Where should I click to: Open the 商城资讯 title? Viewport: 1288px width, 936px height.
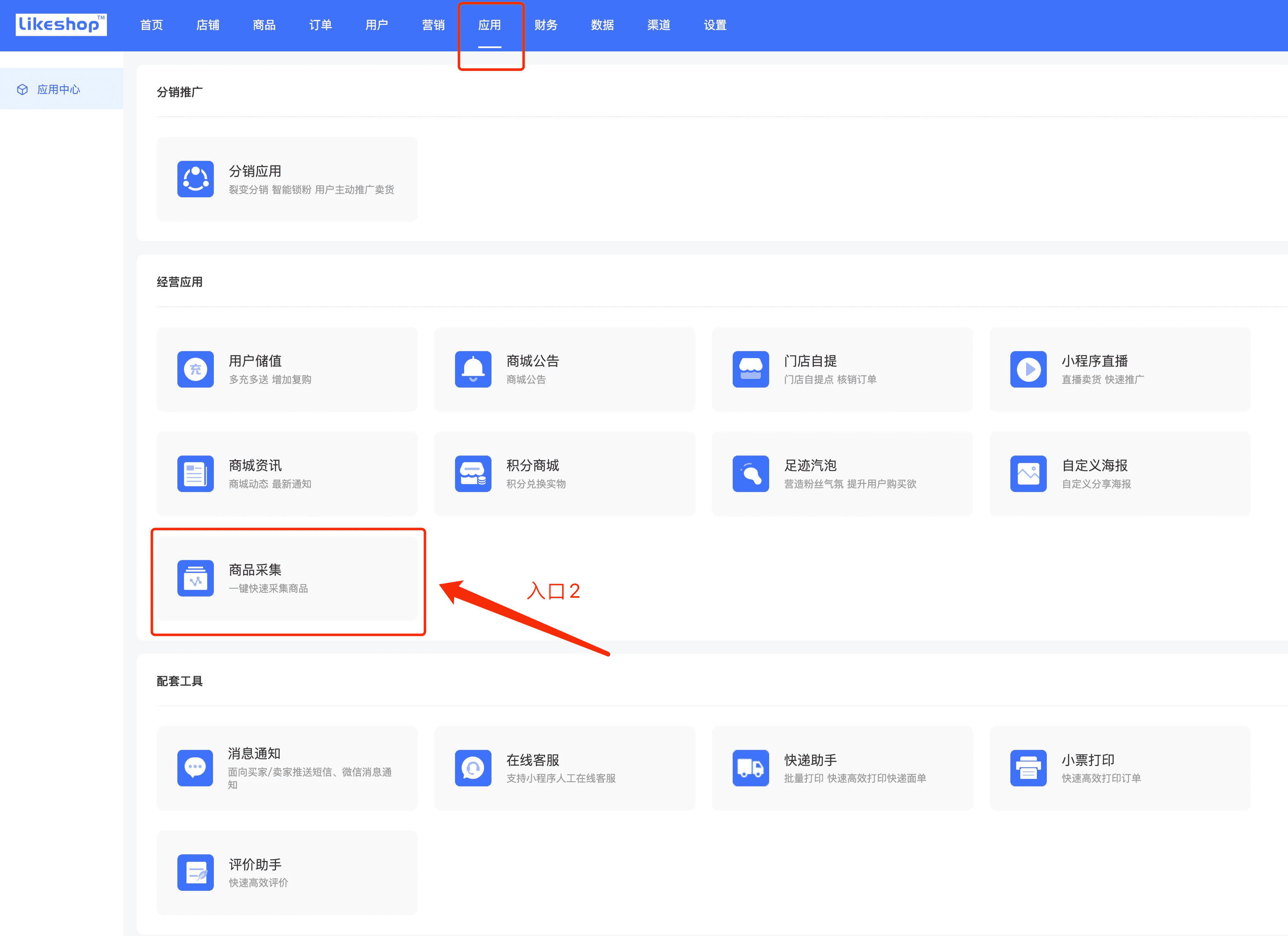click(x=255, y=465)
